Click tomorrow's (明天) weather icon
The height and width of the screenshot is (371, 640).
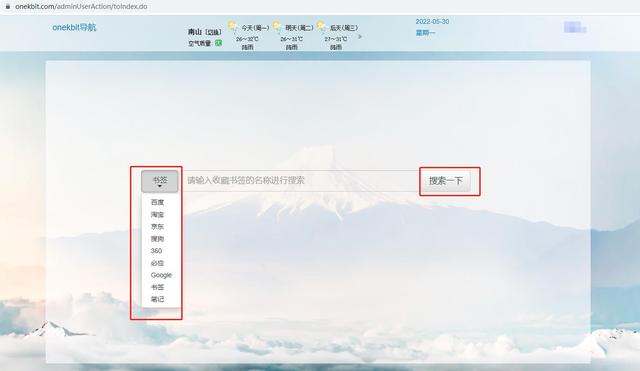(277, 27)
